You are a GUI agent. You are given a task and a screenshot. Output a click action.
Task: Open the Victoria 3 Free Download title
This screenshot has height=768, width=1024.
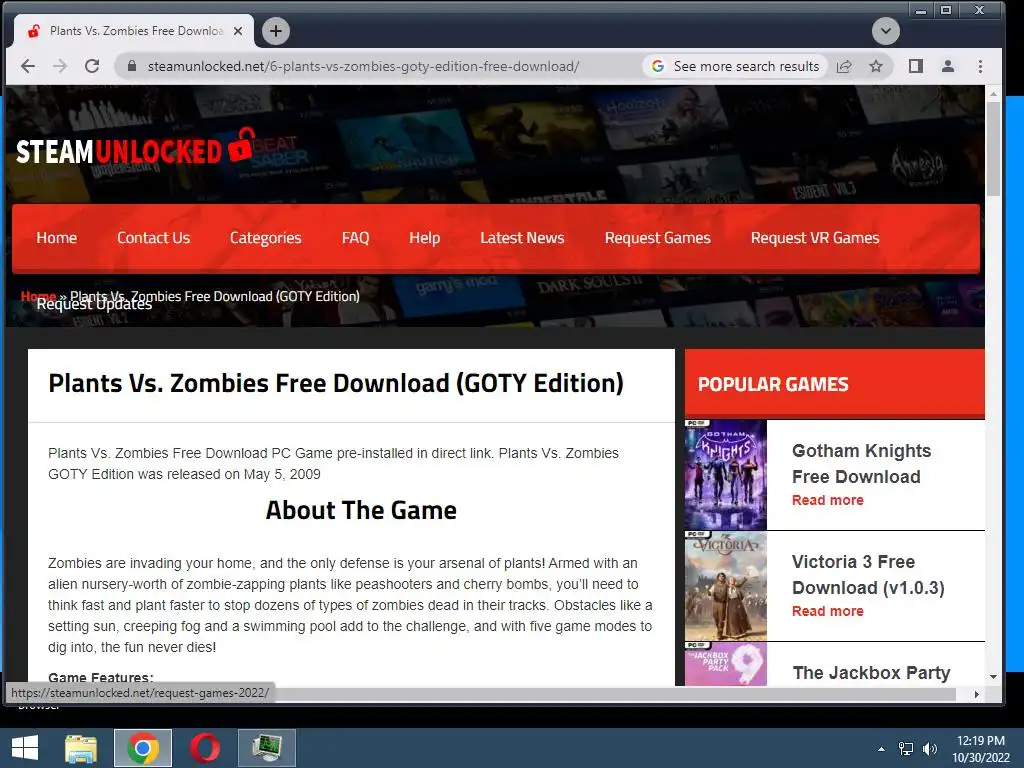[x=868, y=575]
